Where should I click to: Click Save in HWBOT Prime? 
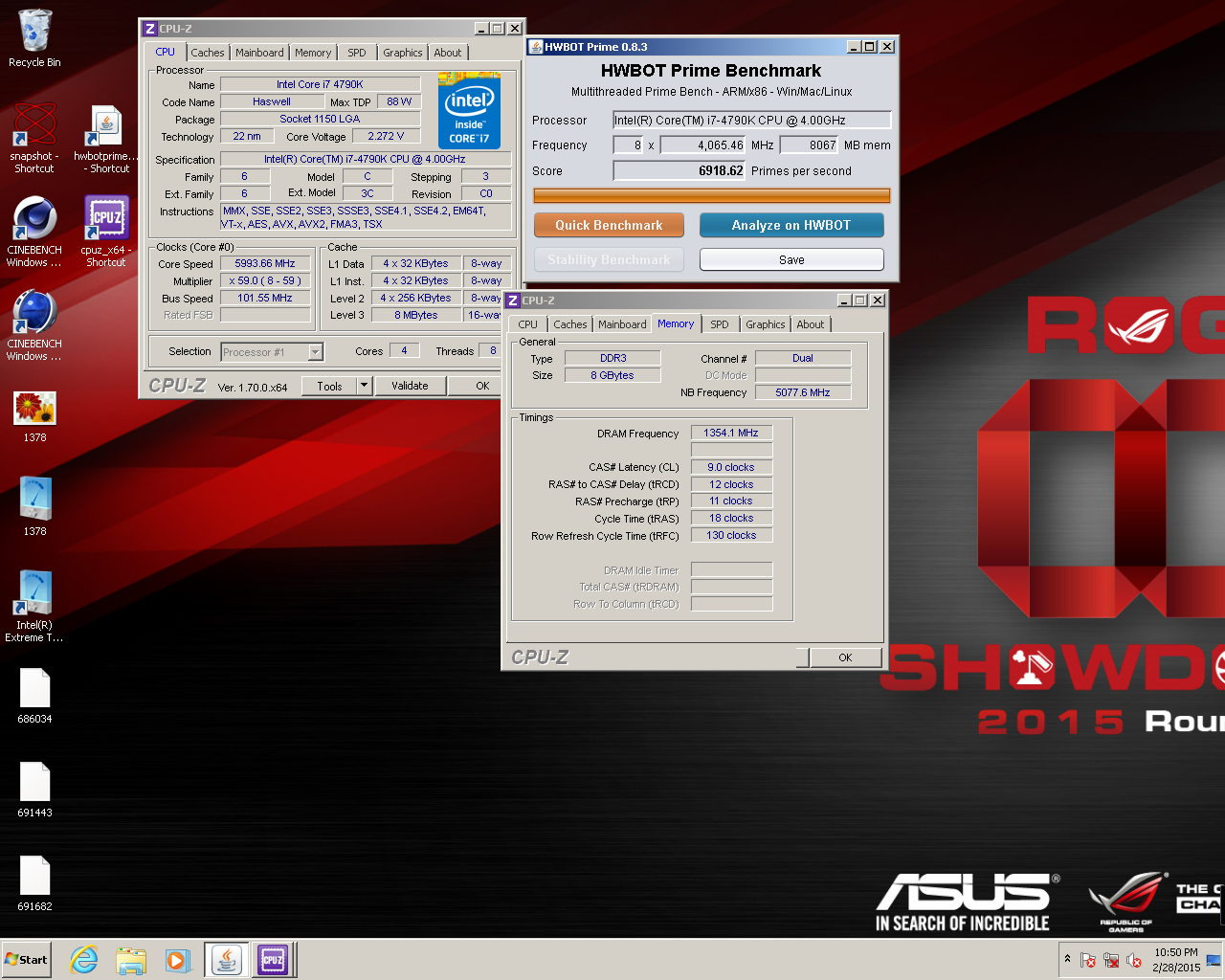[791, 259]
